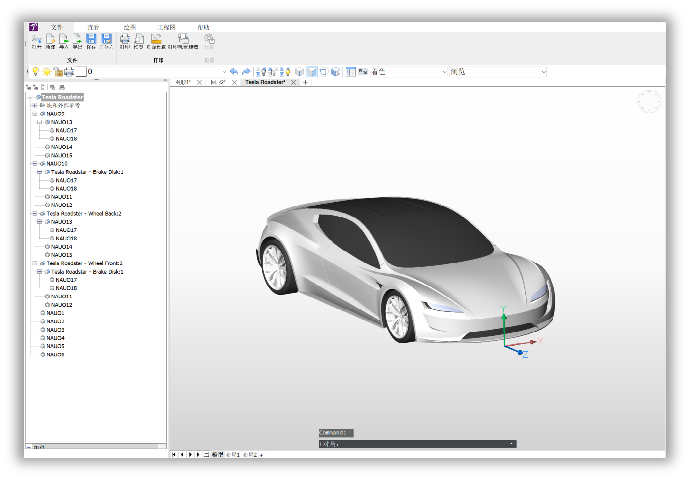Collapse the Tesla Roadster - Wheel Front:2 node
Image resolution: width=691 pixels, height=481 pixels.
coord(34,263)
